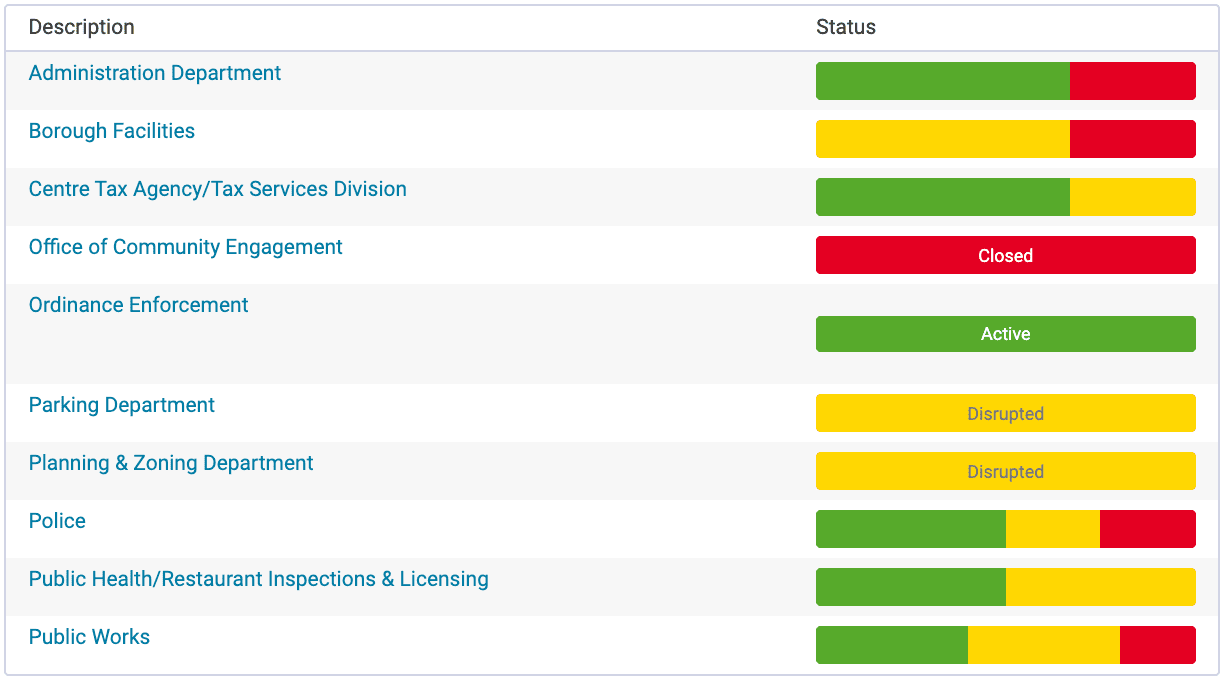Click green segment of Public Health status bar
Image resolution: width=1224 pixels, height=682 pixels.
click(911, 587)
